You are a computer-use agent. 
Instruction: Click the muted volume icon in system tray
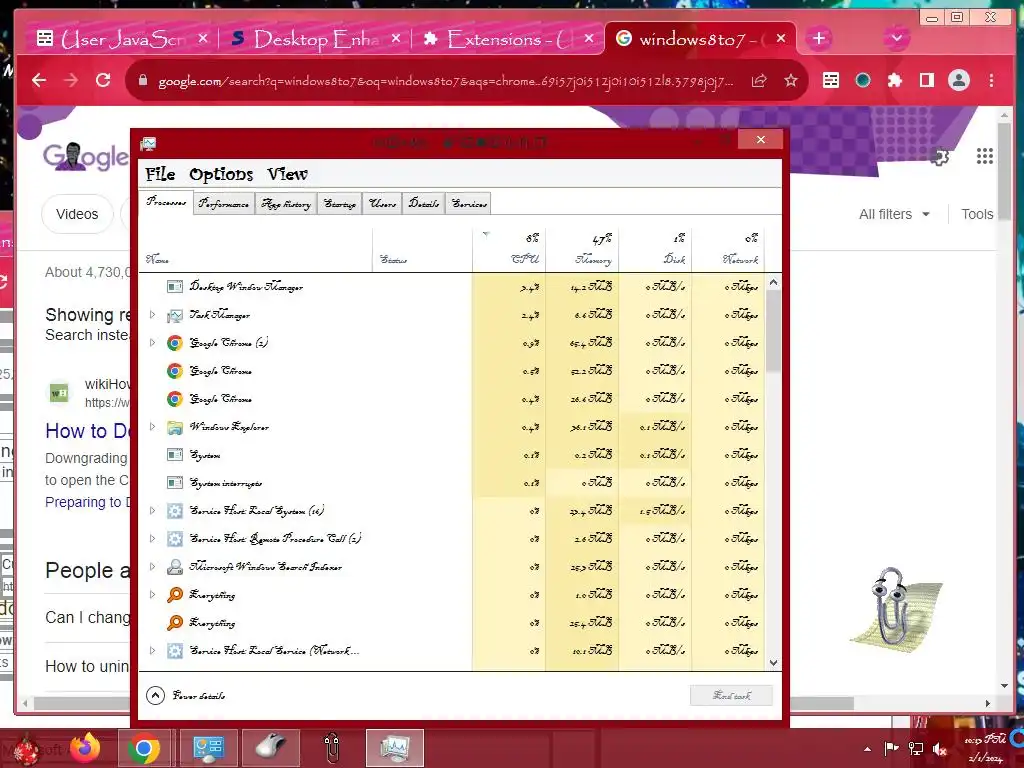[940, 749]
